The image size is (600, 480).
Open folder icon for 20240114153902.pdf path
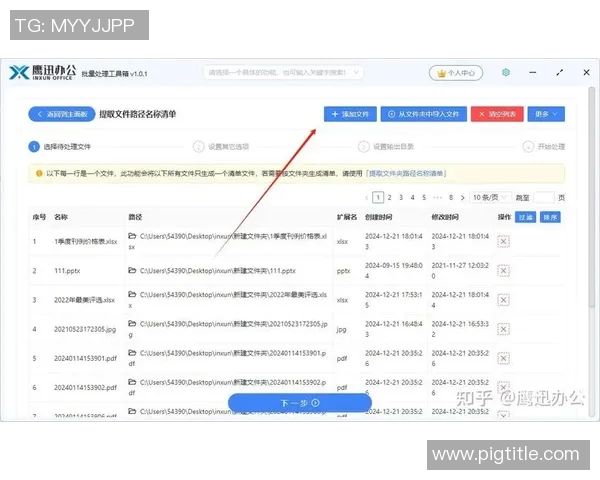pyautogui.click(x=132, y=382)
